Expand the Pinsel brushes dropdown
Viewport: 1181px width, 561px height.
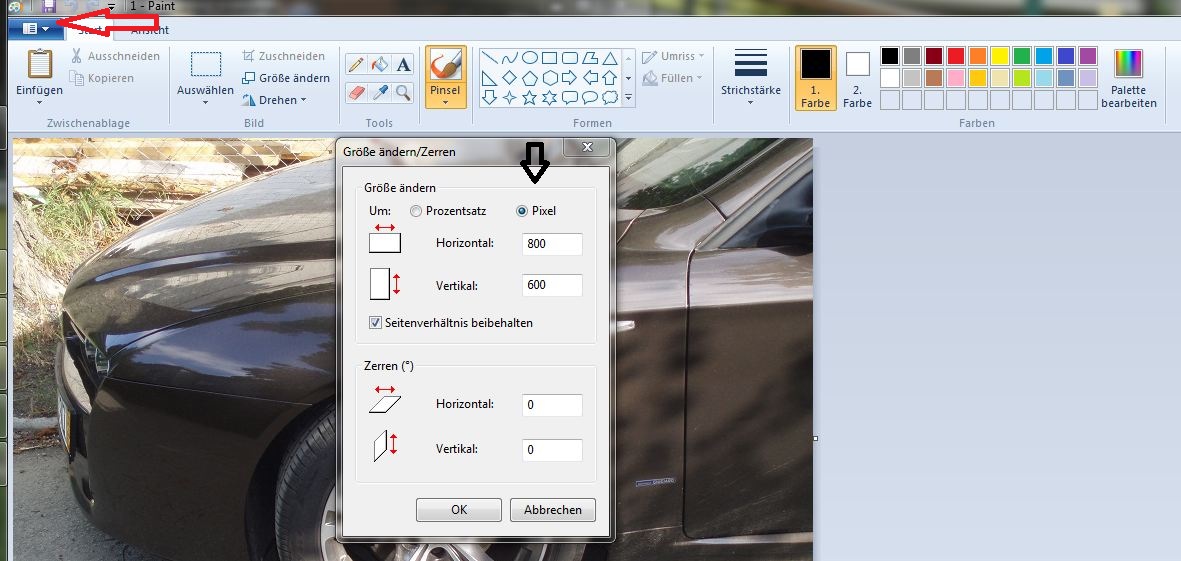(x=444, y=102)
